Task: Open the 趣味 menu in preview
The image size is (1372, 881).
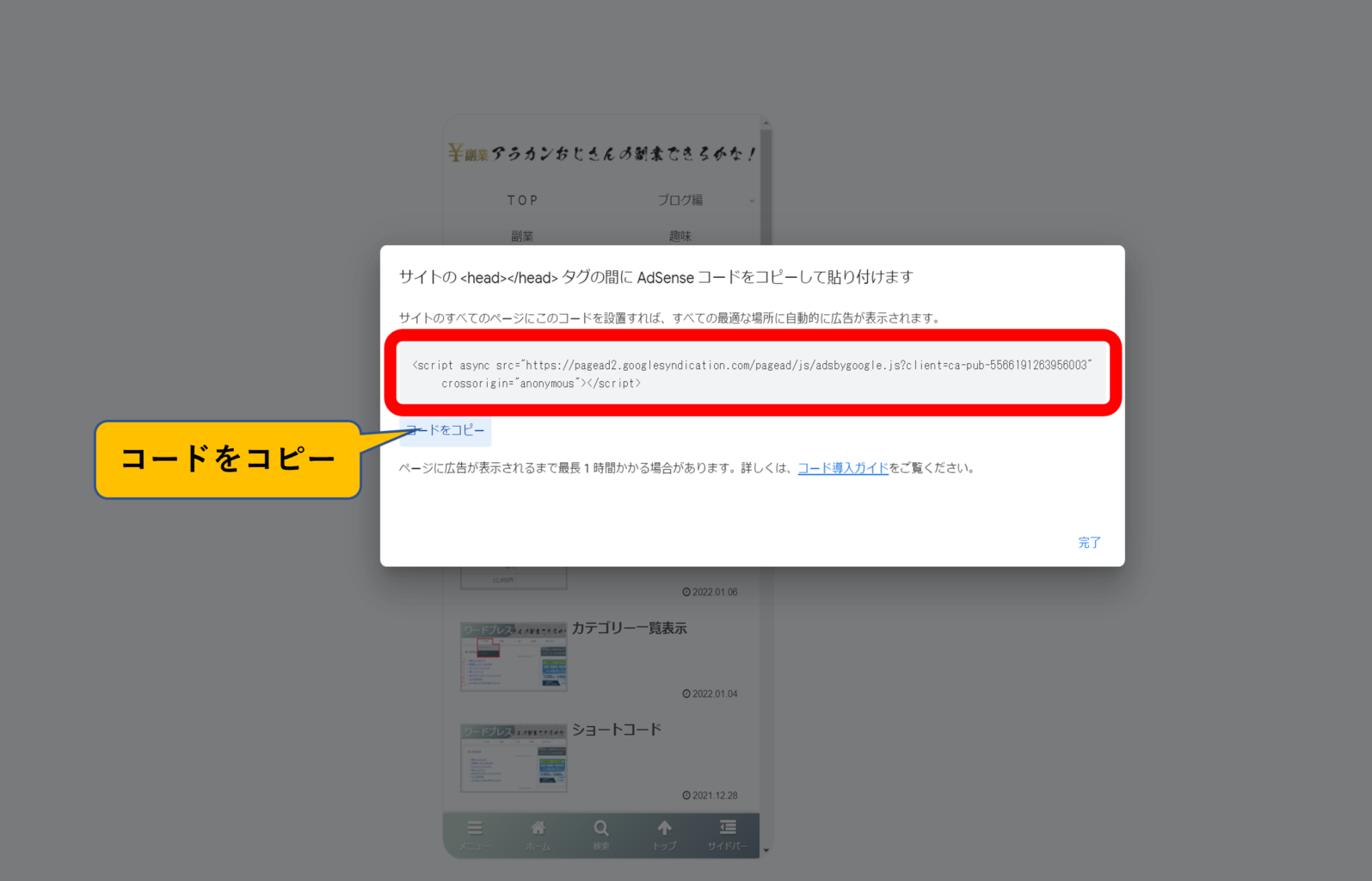Action: (x=680, y=236)
